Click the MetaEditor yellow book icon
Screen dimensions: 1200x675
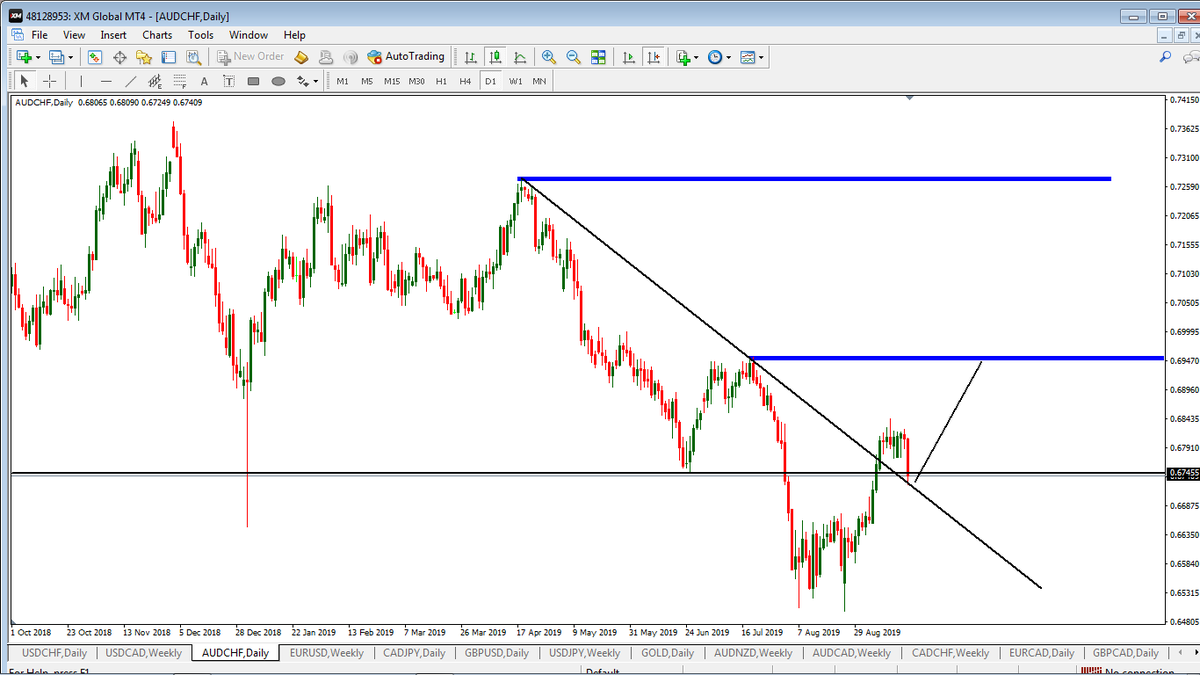pyautogui.click(x=301, y=57)
